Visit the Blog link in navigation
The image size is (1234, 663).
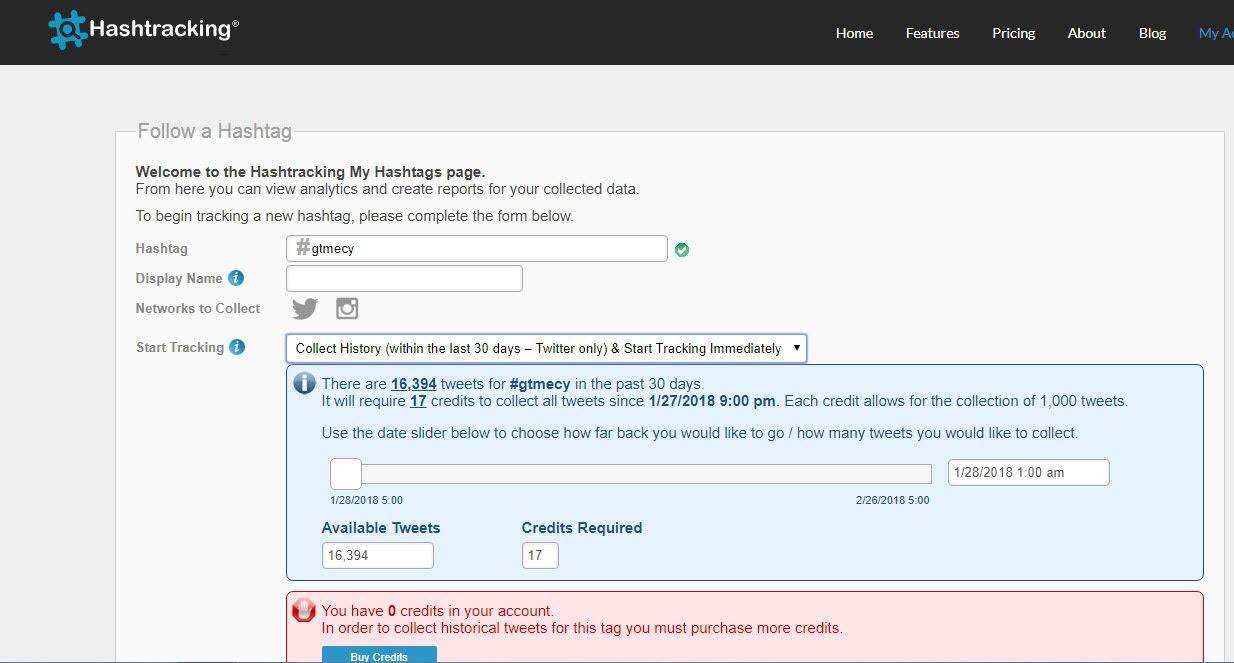click(x=1152, y=33)
